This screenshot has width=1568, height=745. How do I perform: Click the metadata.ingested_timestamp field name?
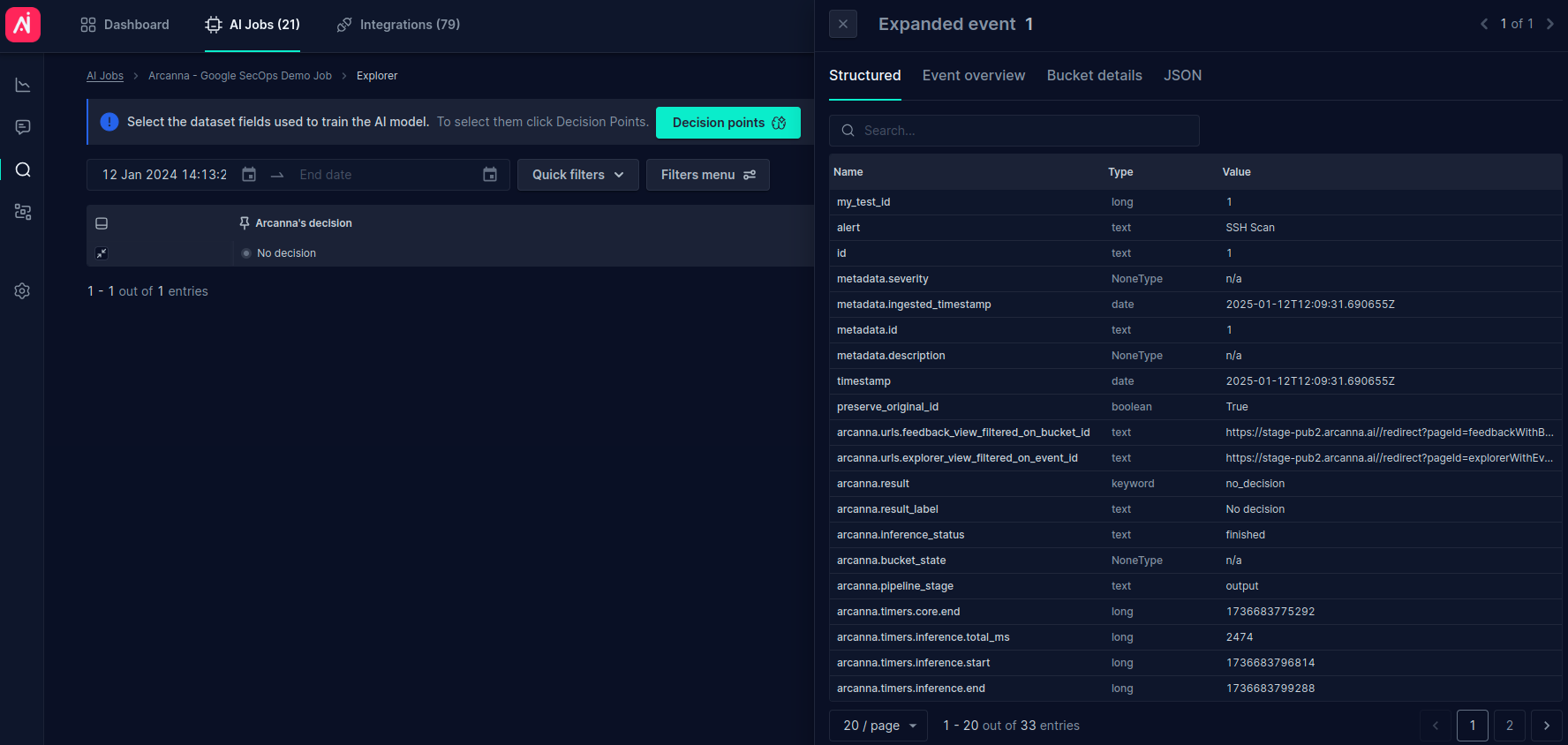tap(914, 305)
